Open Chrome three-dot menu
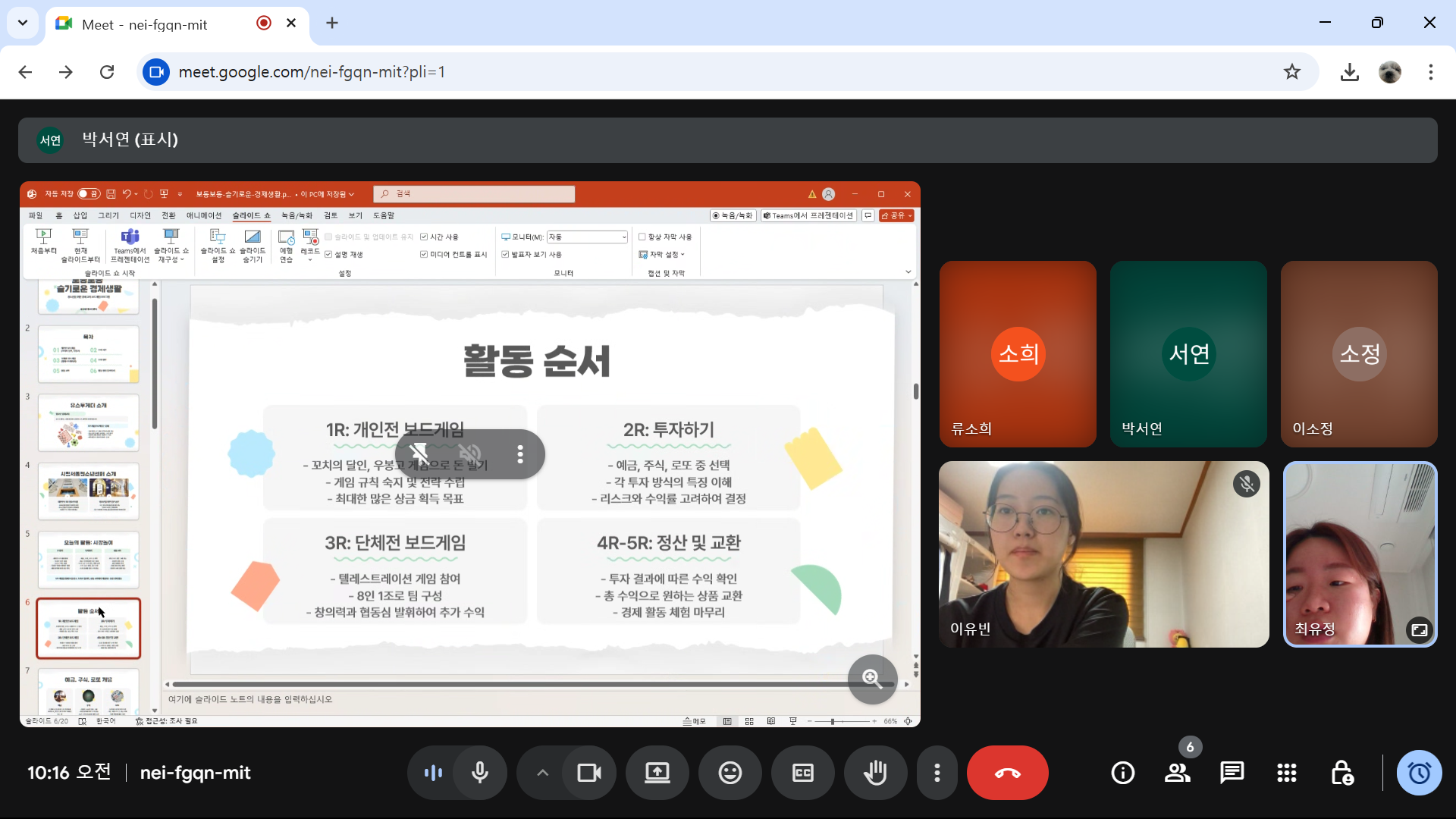1456x819 pixels. 1431,72
